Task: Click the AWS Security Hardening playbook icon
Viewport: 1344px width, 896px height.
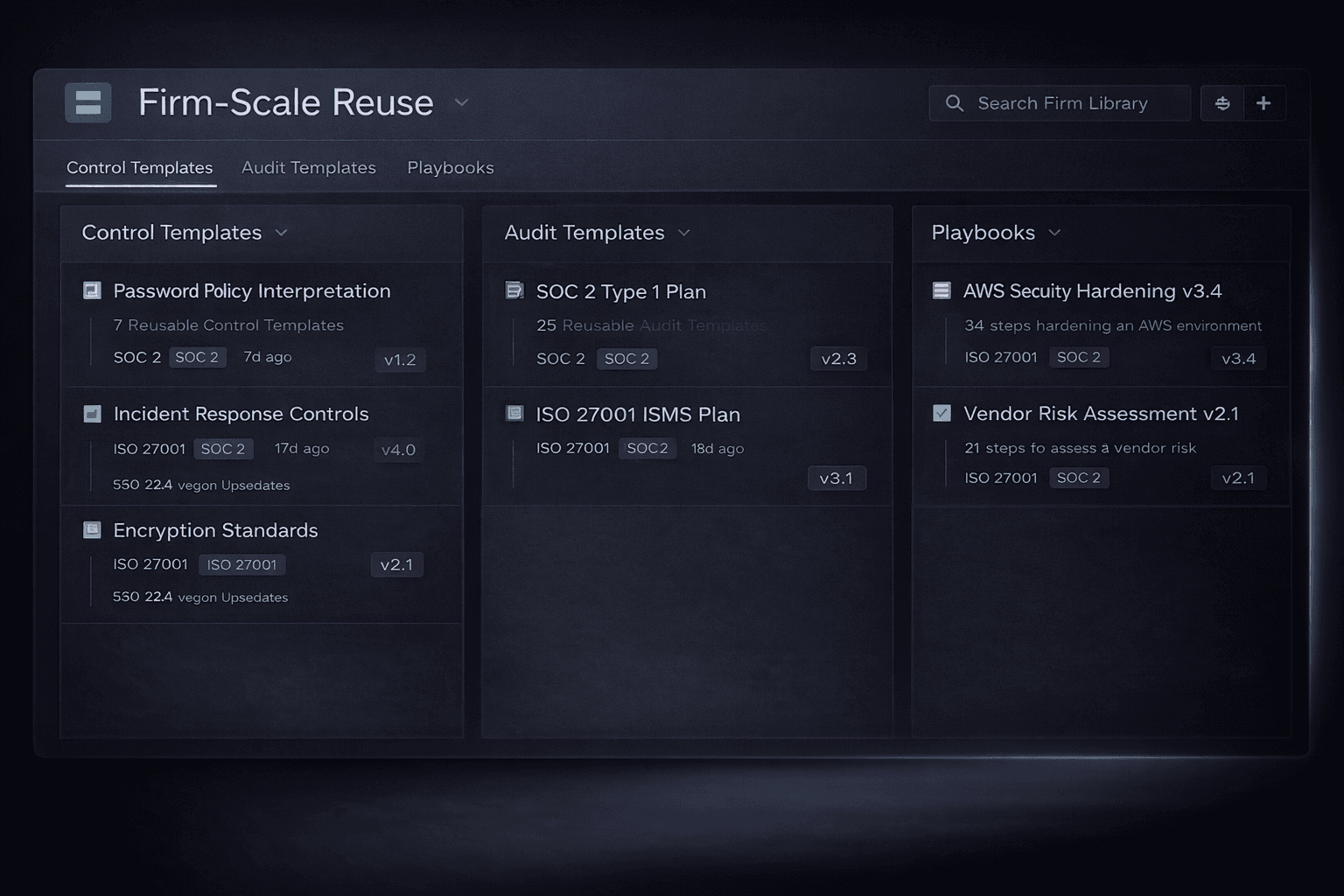Action: 941,290
